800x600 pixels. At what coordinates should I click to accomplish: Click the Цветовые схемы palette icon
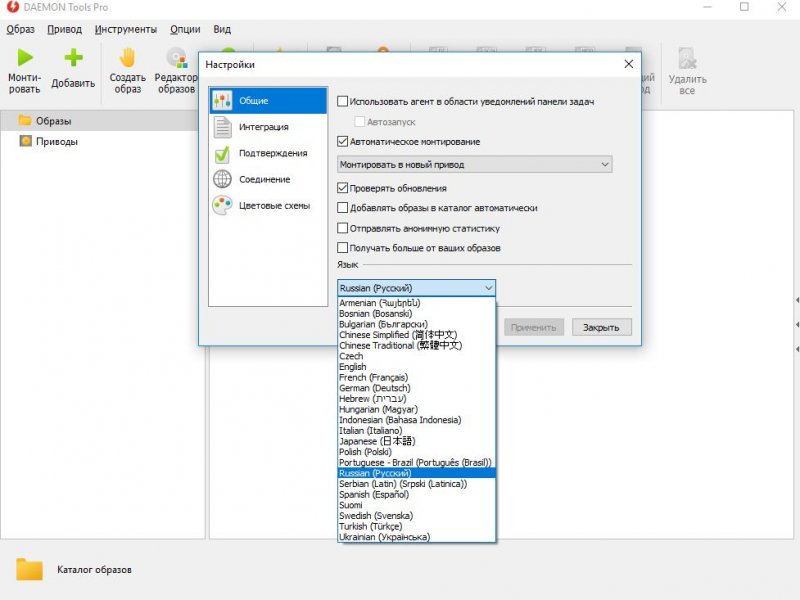[222, 206]
